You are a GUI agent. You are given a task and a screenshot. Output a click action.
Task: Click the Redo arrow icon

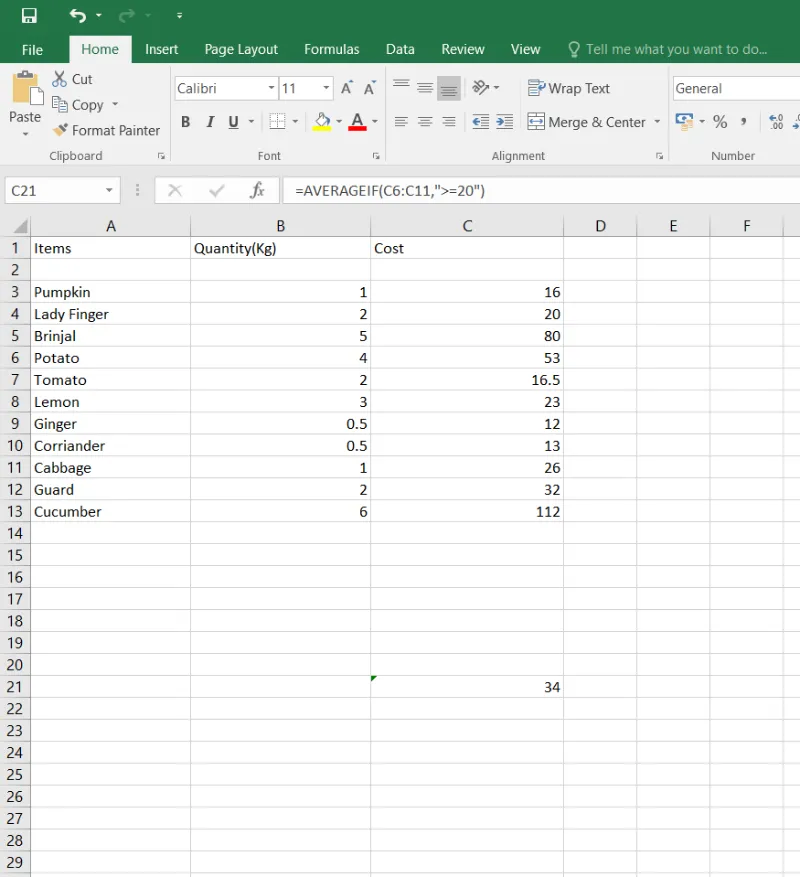(x=126, y=16)
